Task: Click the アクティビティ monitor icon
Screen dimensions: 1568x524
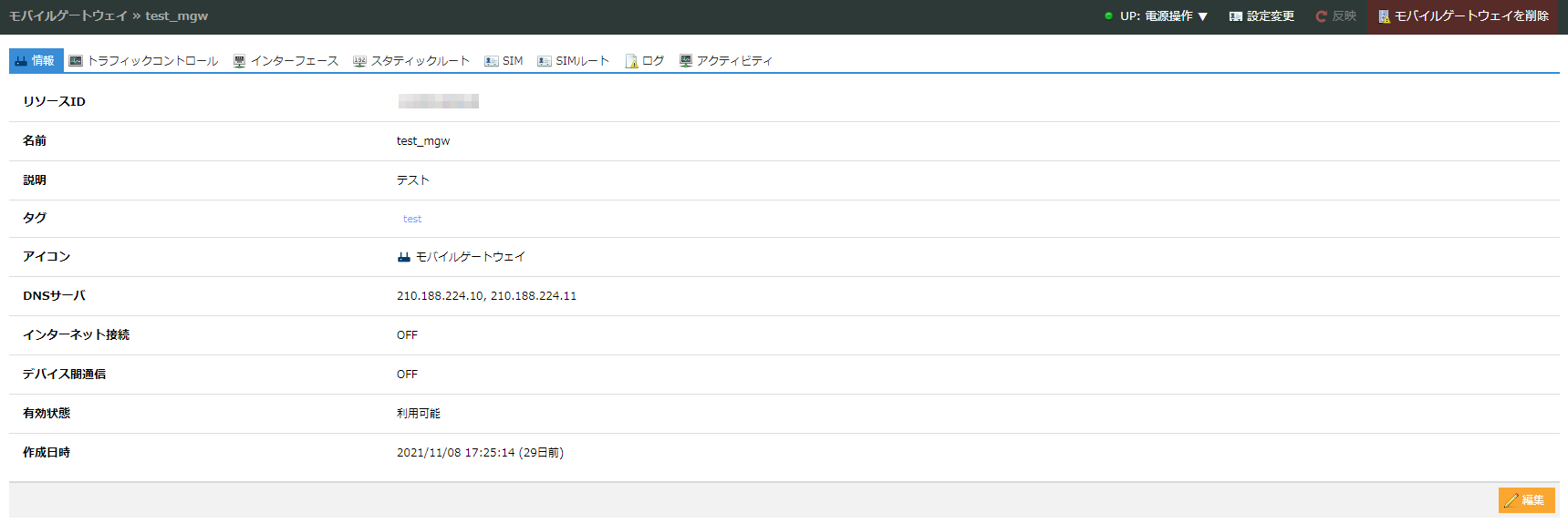Action: point(686,61)
